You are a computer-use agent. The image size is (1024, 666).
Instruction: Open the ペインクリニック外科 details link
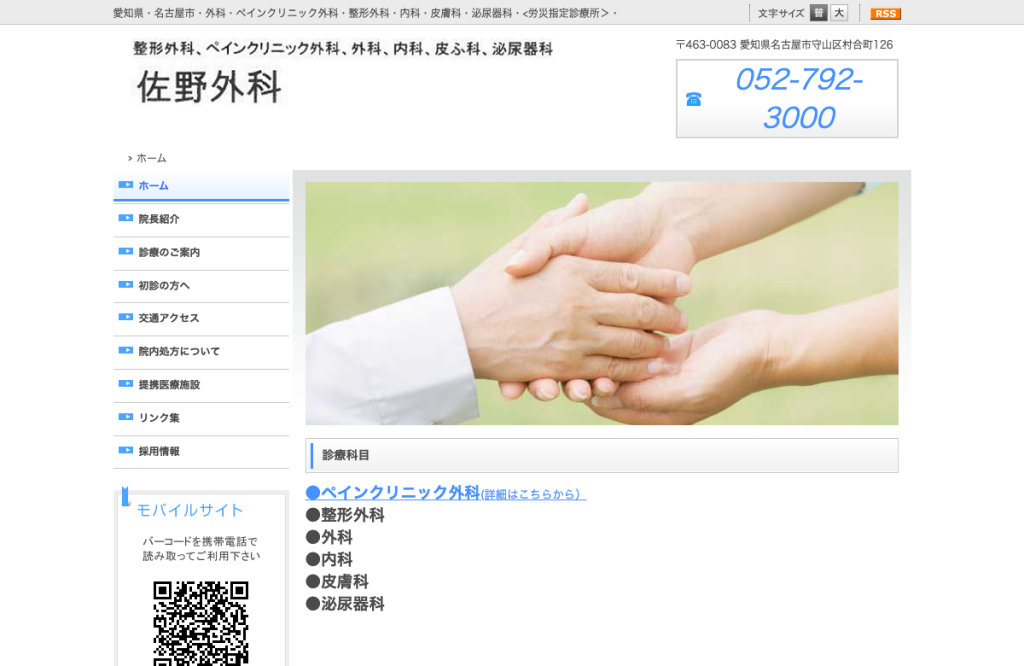(x=445, y=493)
